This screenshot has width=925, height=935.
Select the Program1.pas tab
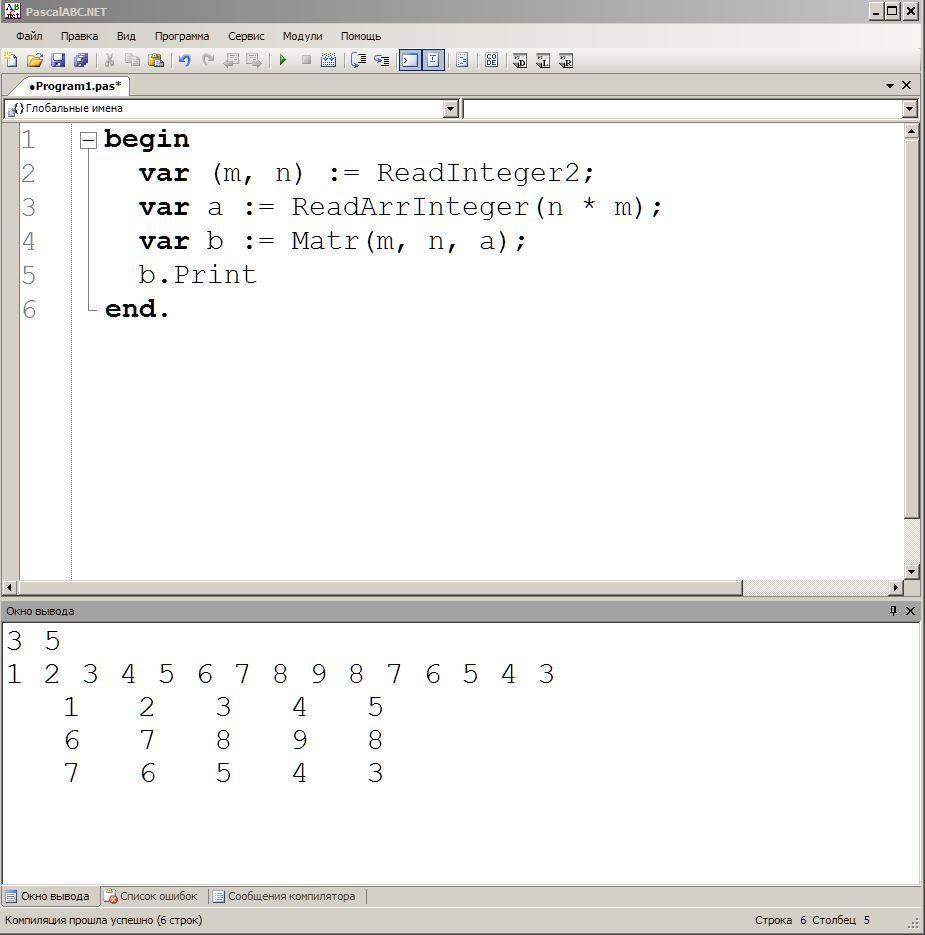75,86
